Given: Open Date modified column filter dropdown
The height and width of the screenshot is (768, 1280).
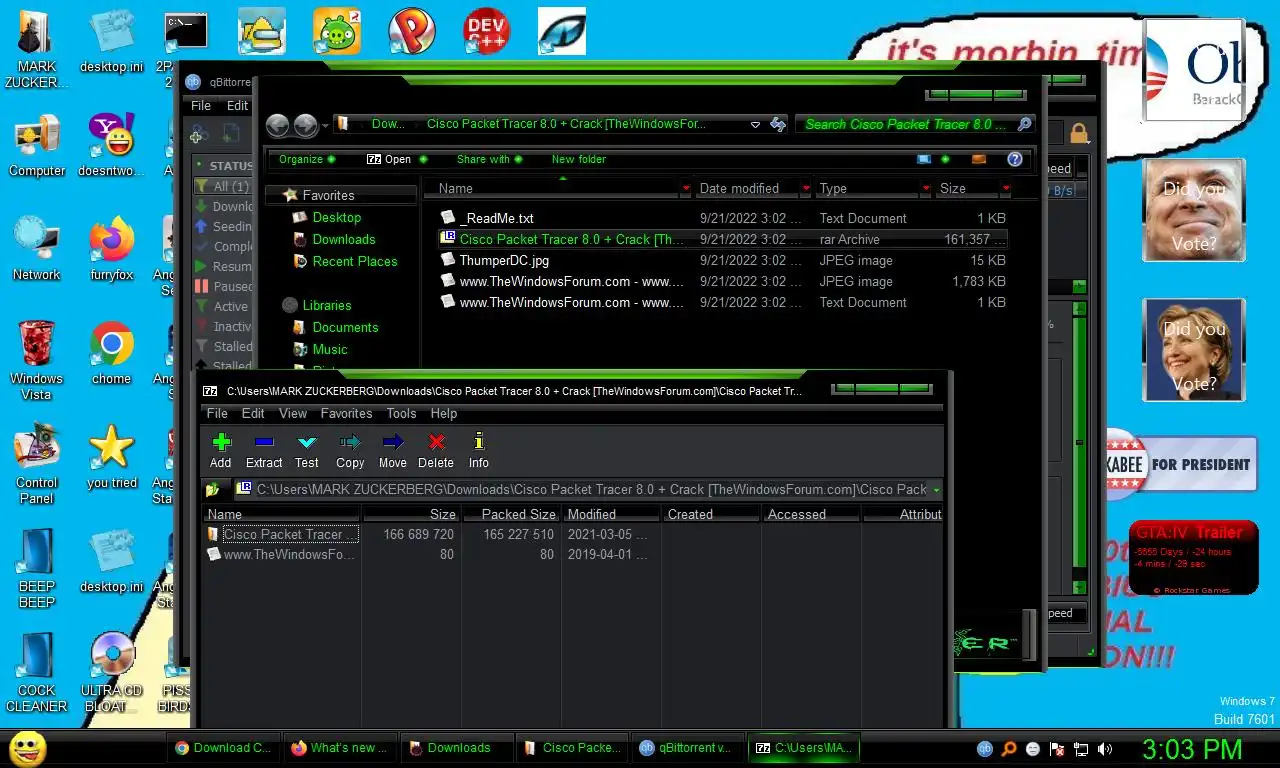Looking at the screenshot, I should (x=806, y=188).
